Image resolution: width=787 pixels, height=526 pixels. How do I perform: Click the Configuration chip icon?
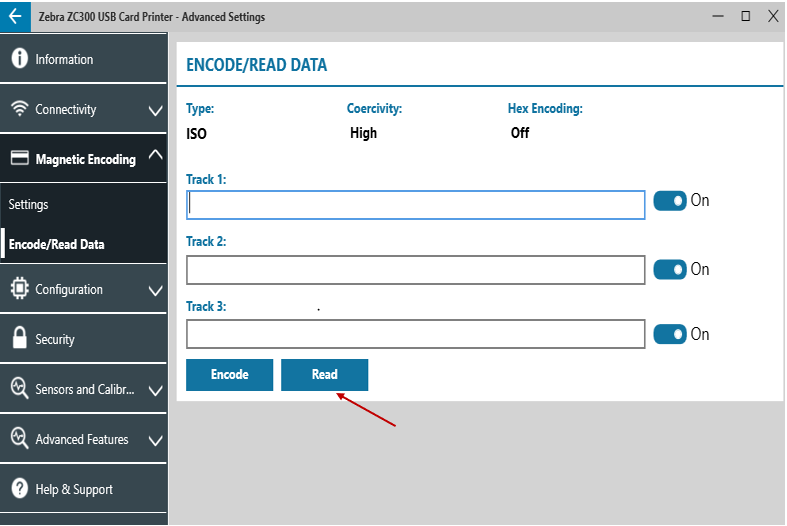pyautogui.click(x=19, y=289)
